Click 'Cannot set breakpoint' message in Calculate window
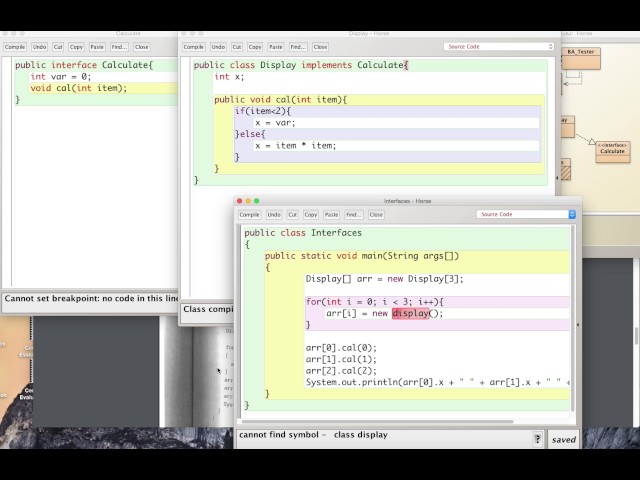 (x=91, y=298)
